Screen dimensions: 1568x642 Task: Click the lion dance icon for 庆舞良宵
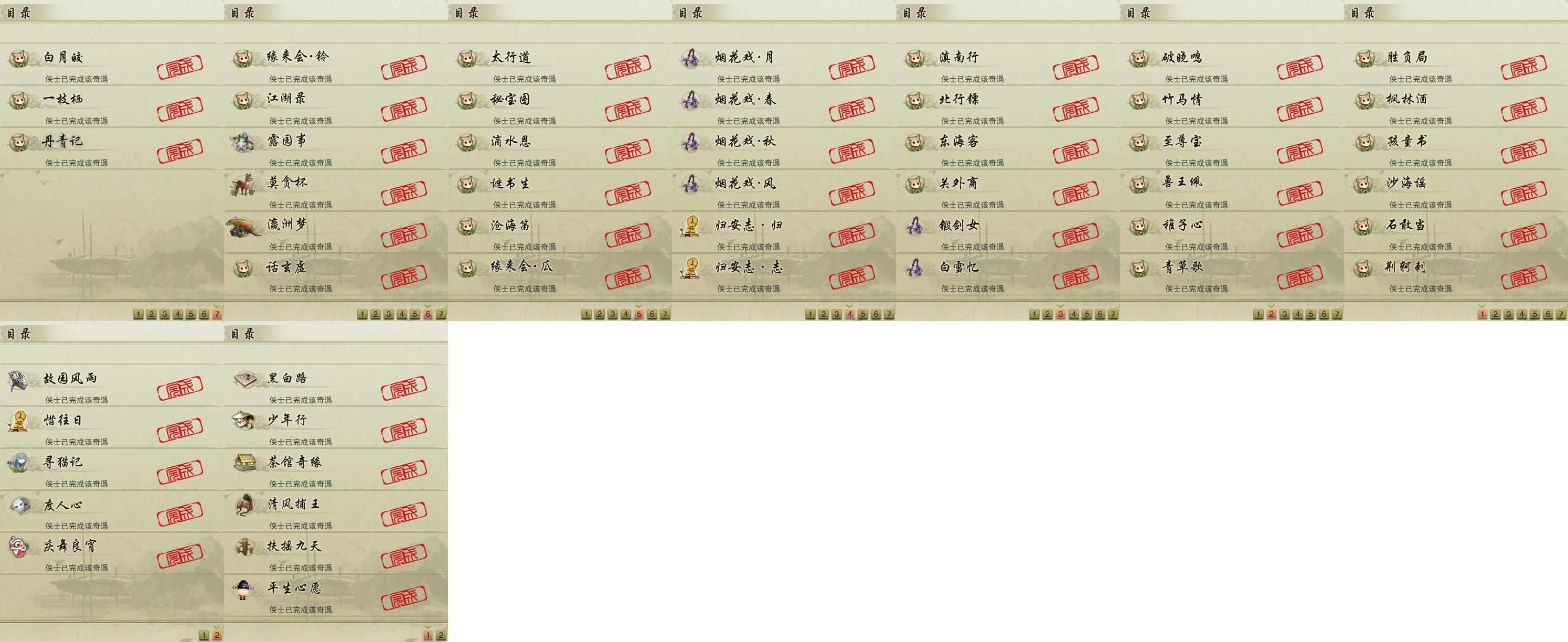19,547
